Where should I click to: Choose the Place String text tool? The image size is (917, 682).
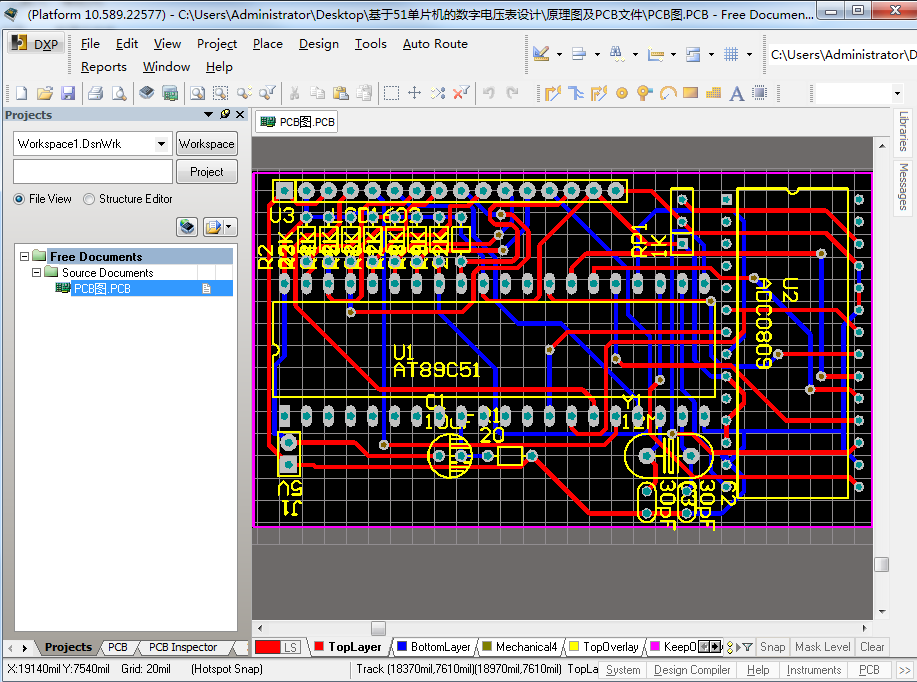737,93
